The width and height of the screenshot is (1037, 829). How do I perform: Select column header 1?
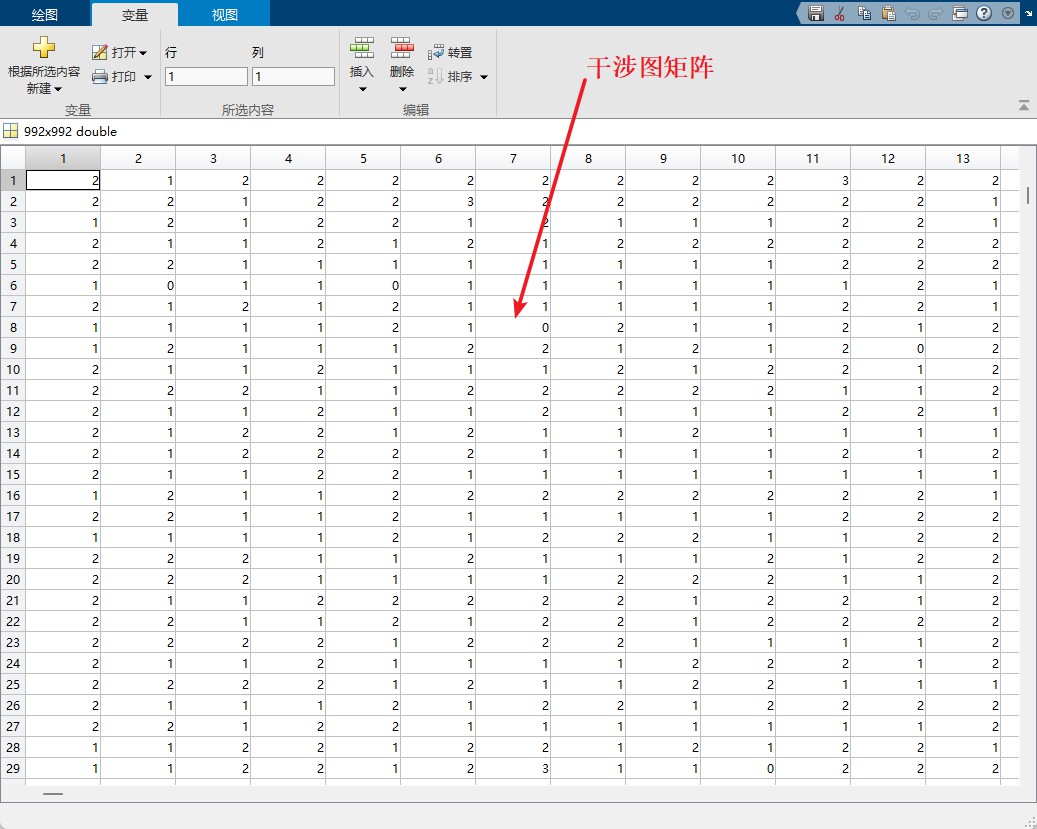[x=63, y=159]
